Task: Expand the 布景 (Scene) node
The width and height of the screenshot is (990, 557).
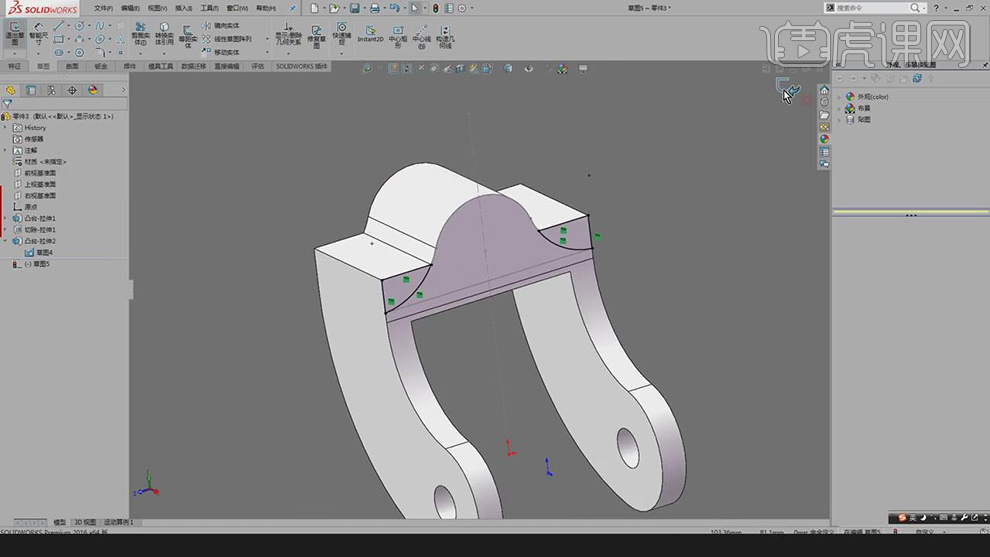Action: pyautogui.click(x=839, y=108)
